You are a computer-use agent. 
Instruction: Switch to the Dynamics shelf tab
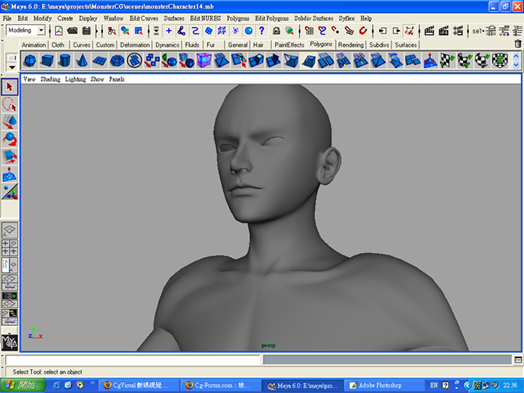pyautogui.click(x=167, y=45)
